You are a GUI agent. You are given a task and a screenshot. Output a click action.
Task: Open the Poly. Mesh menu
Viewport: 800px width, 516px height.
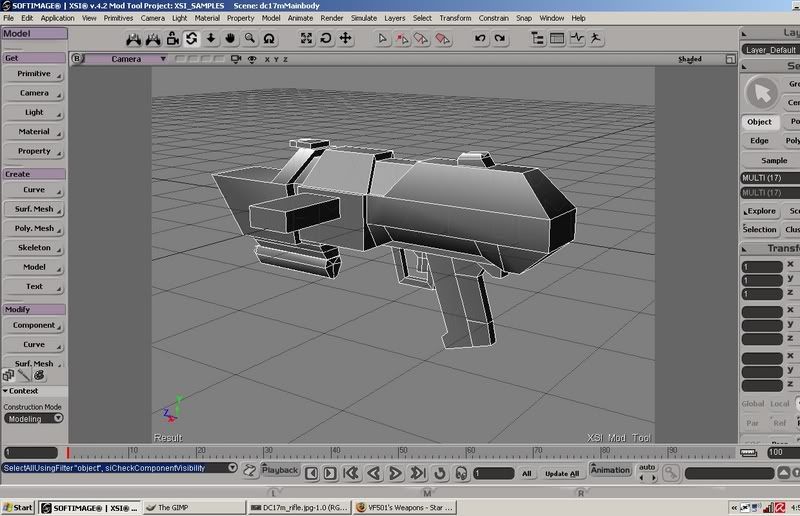34,229
